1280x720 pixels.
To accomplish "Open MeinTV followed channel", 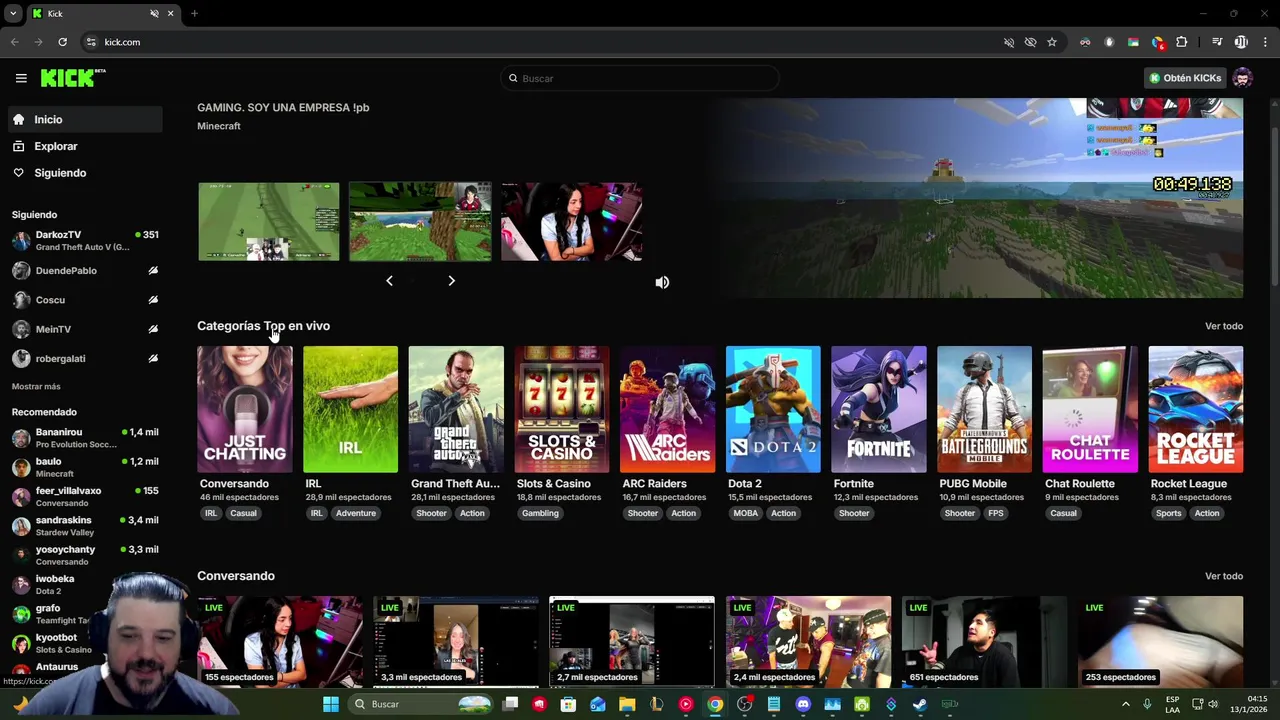I will 85,329.
